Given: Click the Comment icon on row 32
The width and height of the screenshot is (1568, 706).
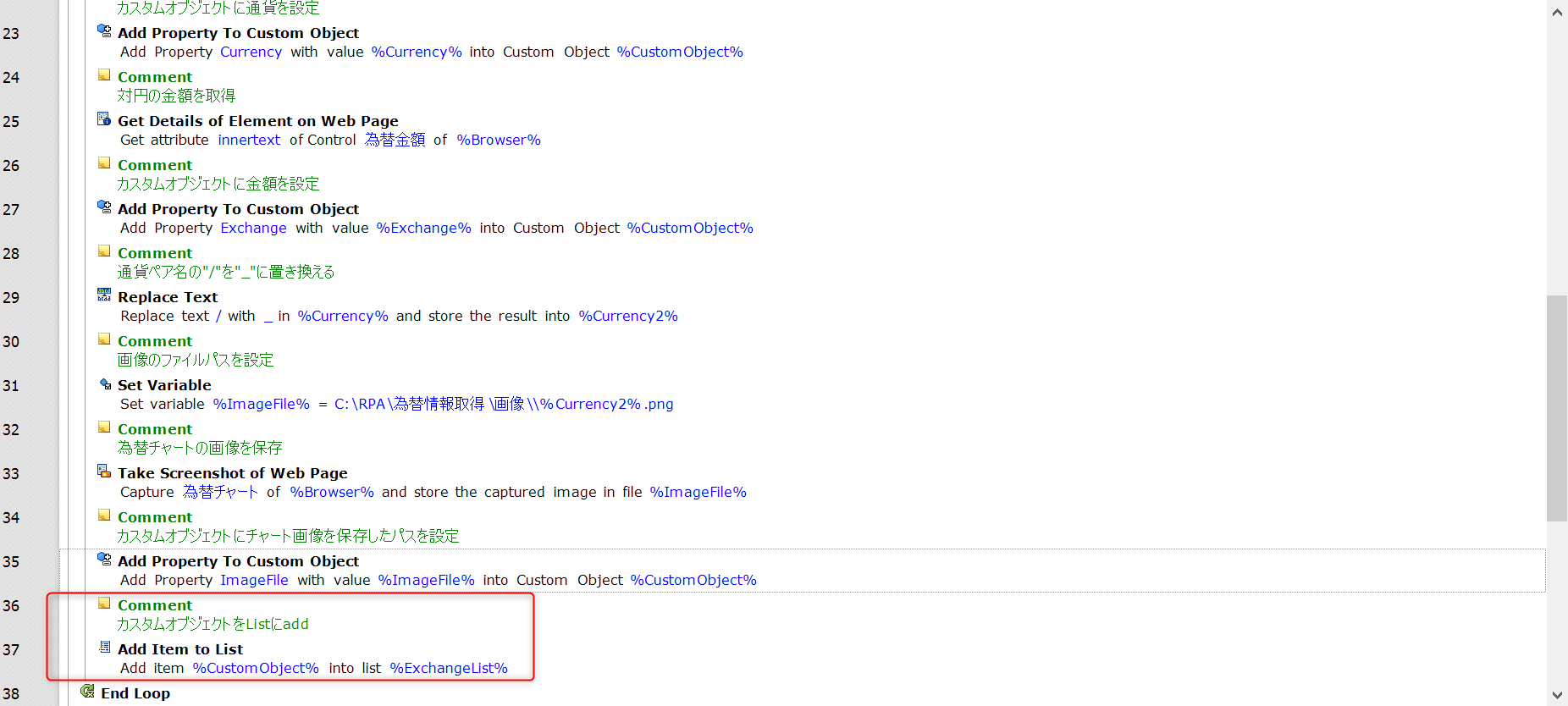Looking at the screenshot, I should (104, 427).
